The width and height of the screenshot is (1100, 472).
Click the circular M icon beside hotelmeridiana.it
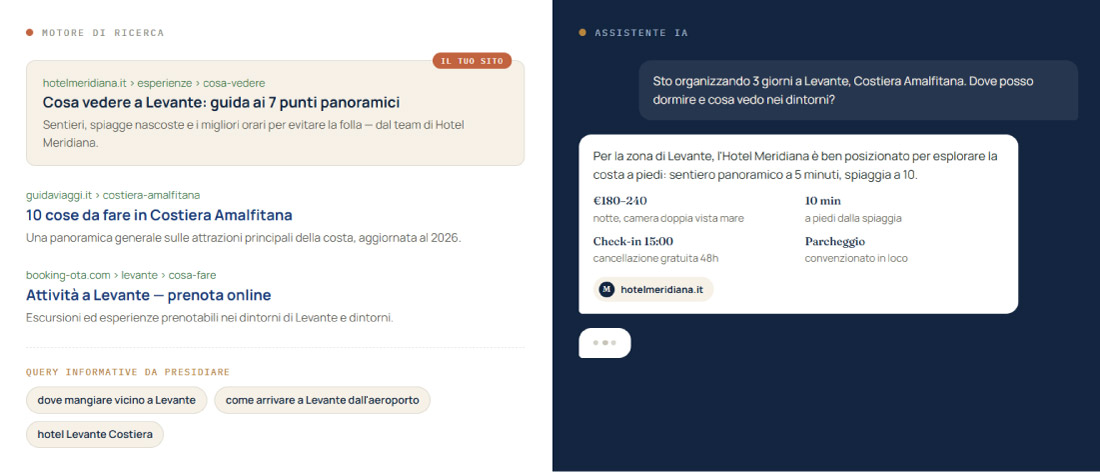[x=606, y=290]
